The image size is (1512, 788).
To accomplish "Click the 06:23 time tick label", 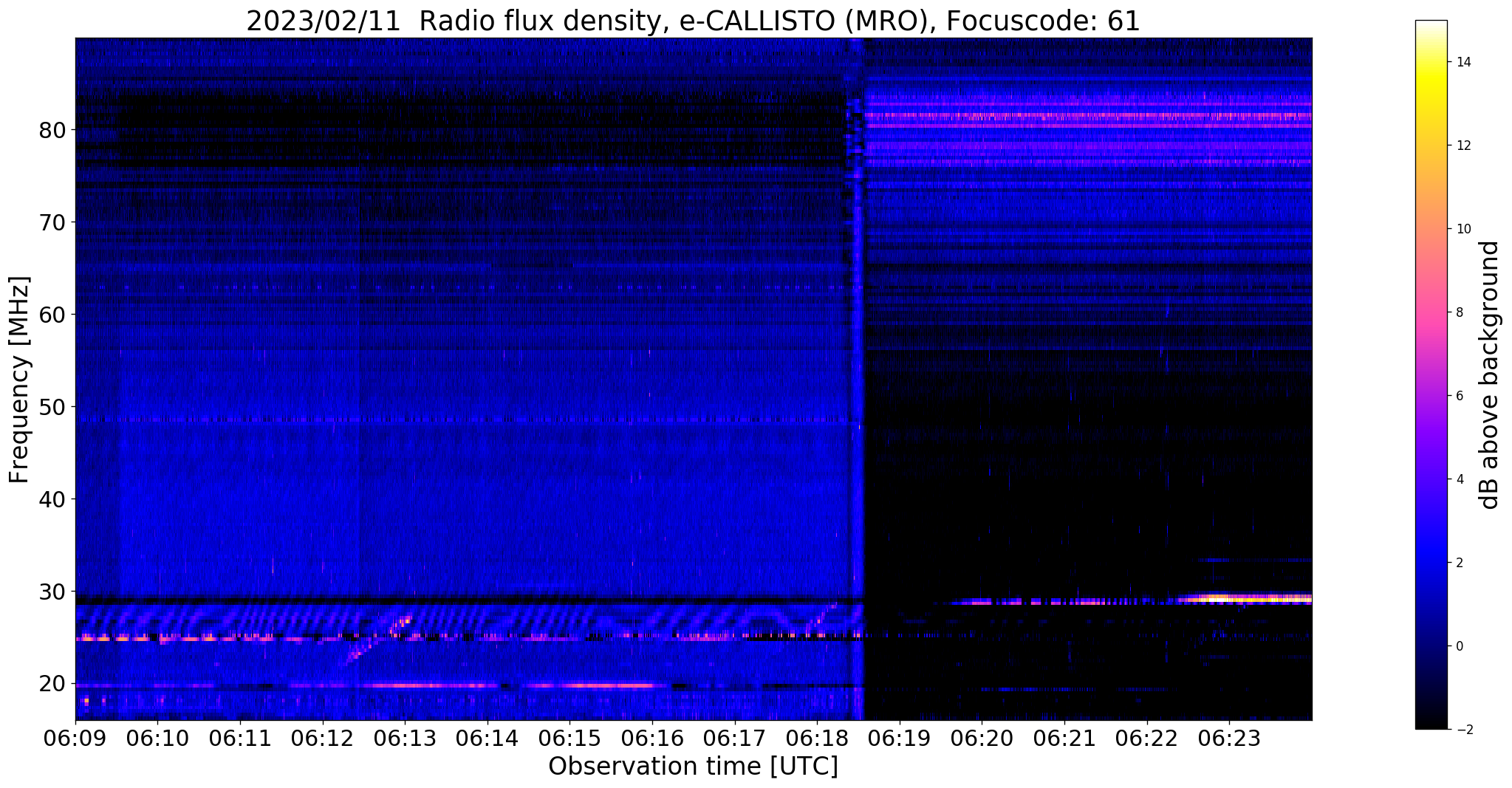I will pos(1229,737).
